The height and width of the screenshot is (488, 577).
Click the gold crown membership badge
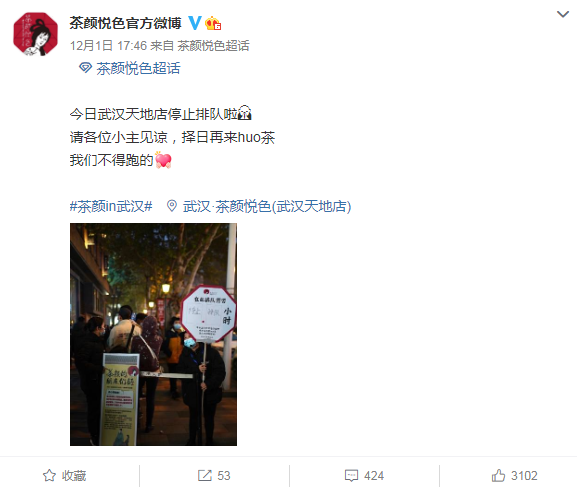pos(213,23)
